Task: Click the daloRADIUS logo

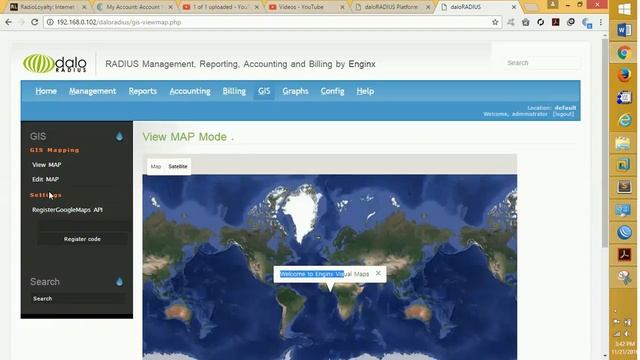Action: (x=55, y=64)
